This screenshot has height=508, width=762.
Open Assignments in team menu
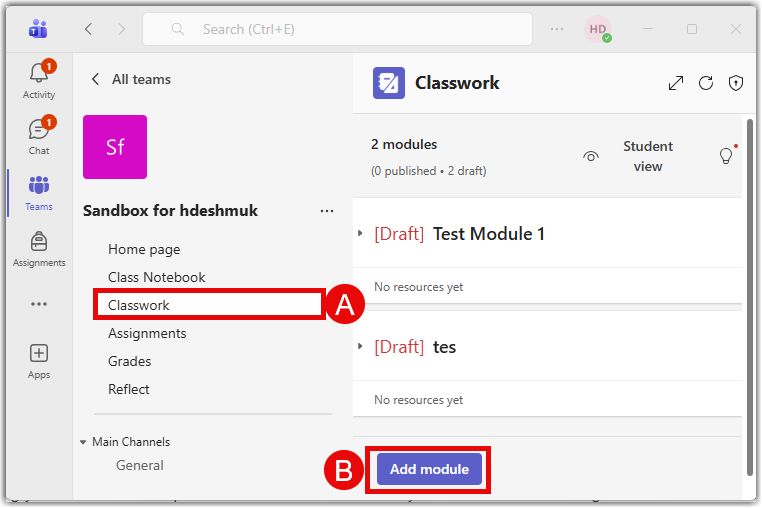tap(147, 333)
